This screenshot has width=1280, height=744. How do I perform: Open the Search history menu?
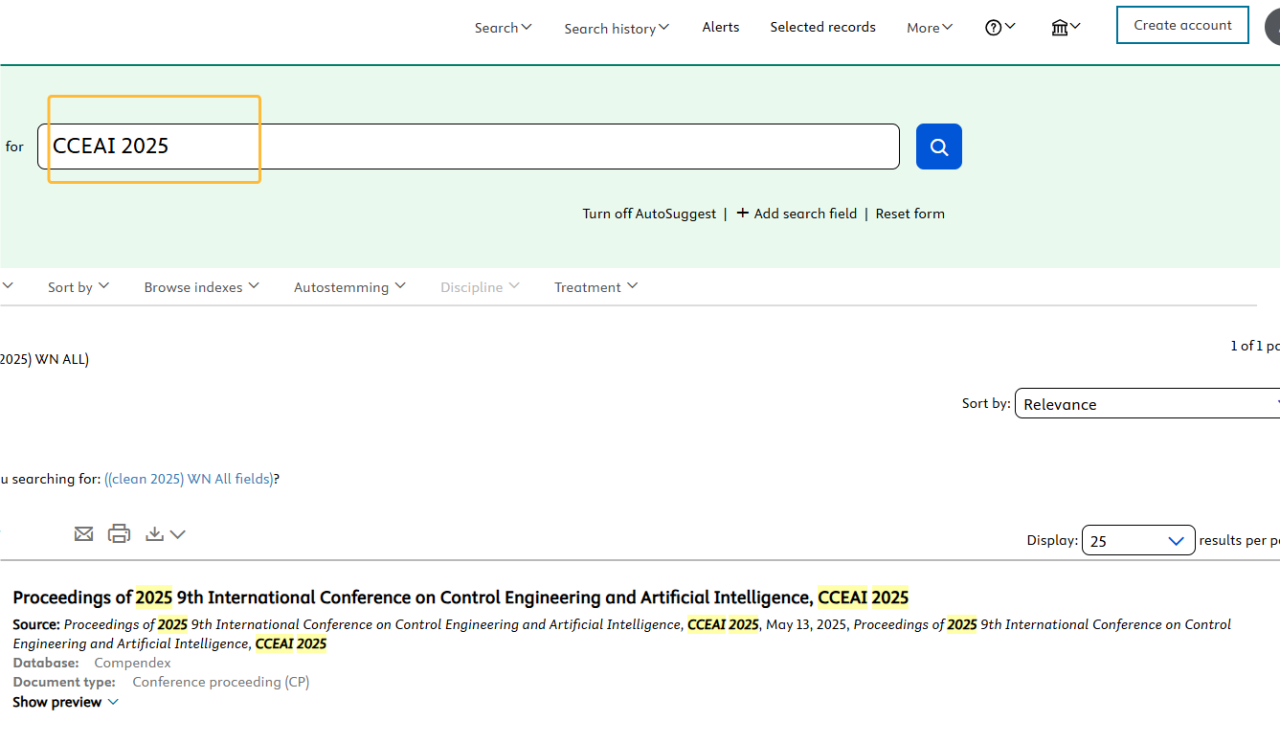point(616,28)
